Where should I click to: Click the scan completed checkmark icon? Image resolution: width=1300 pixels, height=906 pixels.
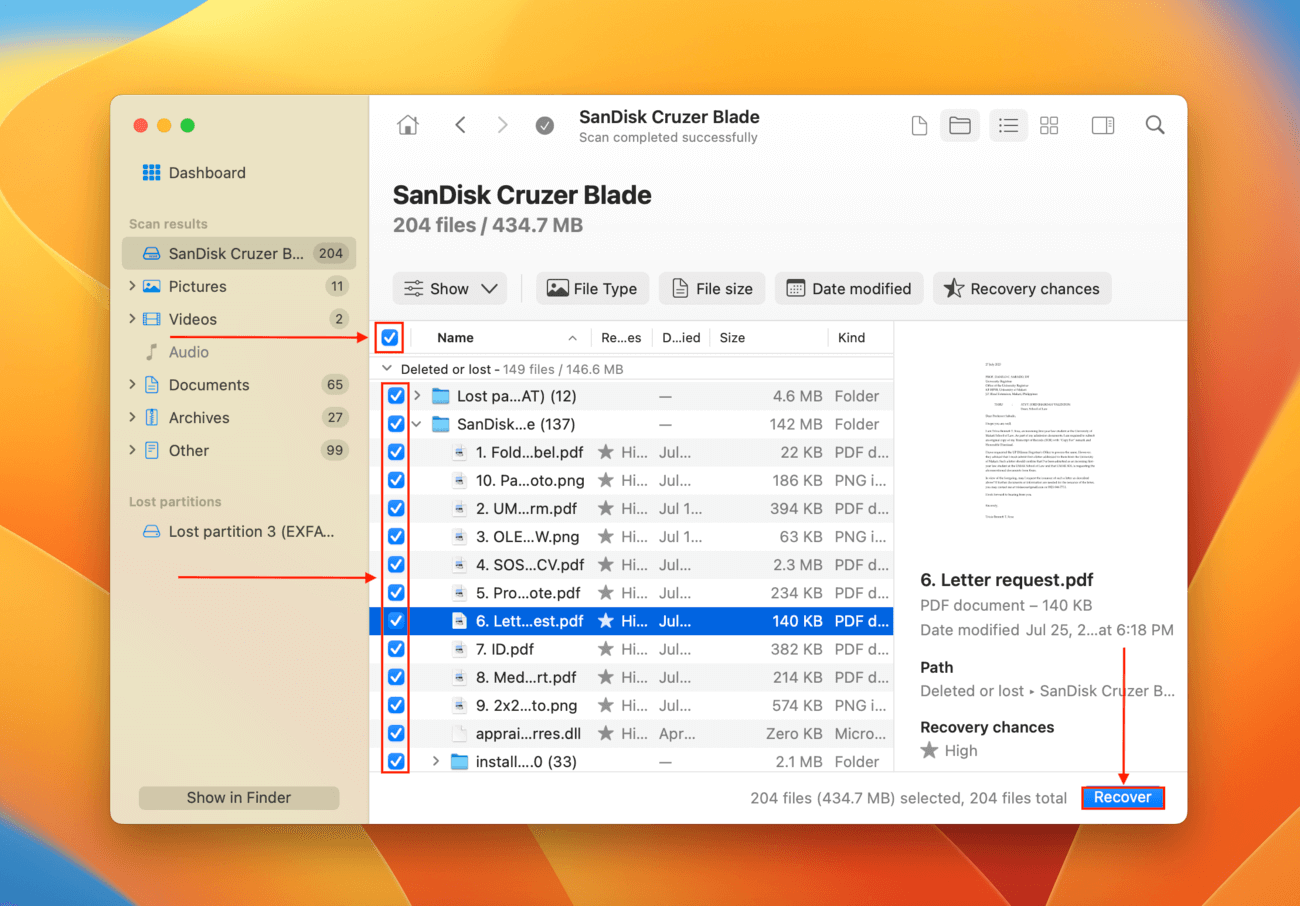click(545, 125)
